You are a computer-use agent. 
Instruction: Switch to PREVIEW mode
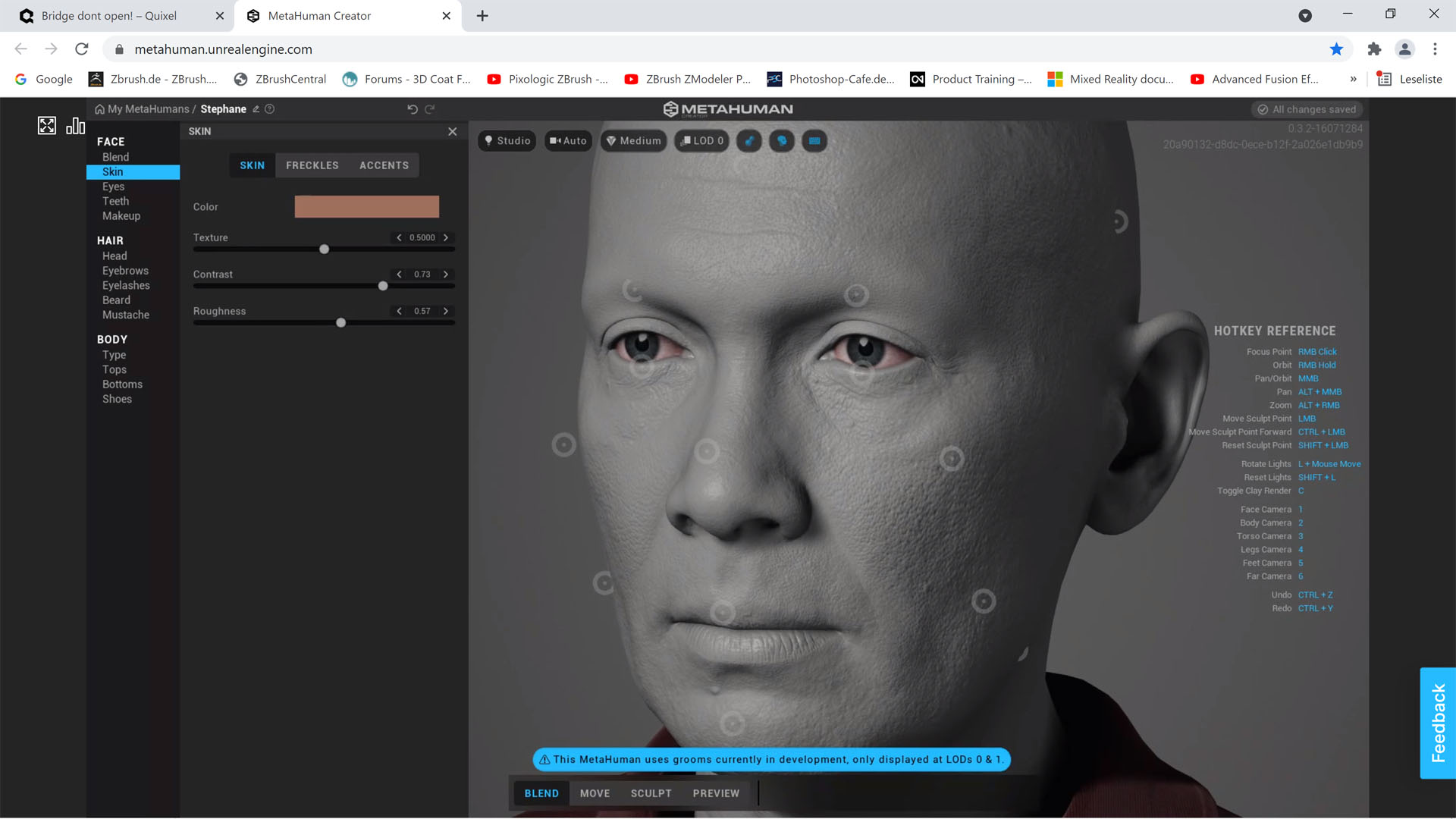[x=716, y=793]
